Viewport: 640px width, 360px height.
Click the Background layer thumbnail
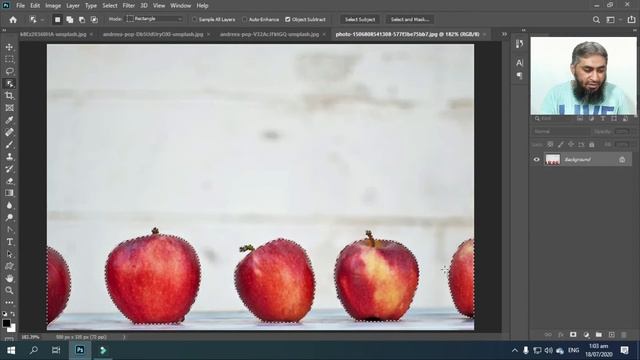[x=553, y=160]
